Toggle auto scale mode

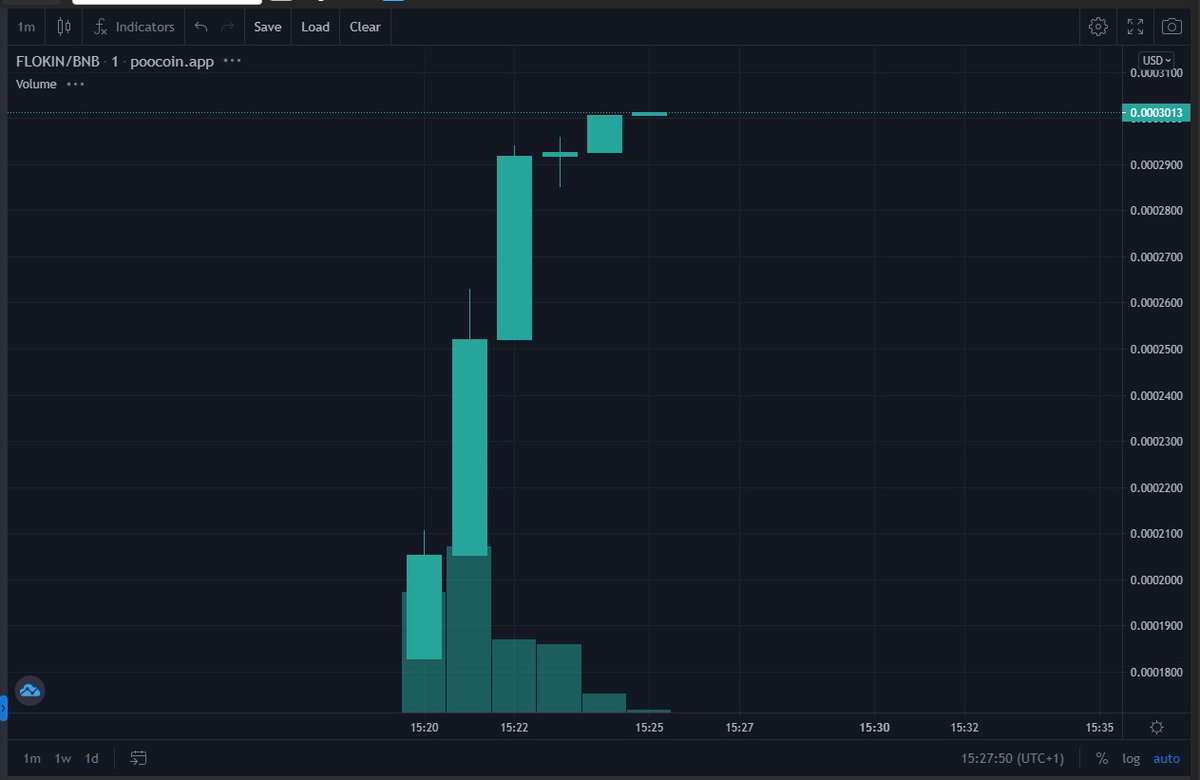tap(1166, 758)
